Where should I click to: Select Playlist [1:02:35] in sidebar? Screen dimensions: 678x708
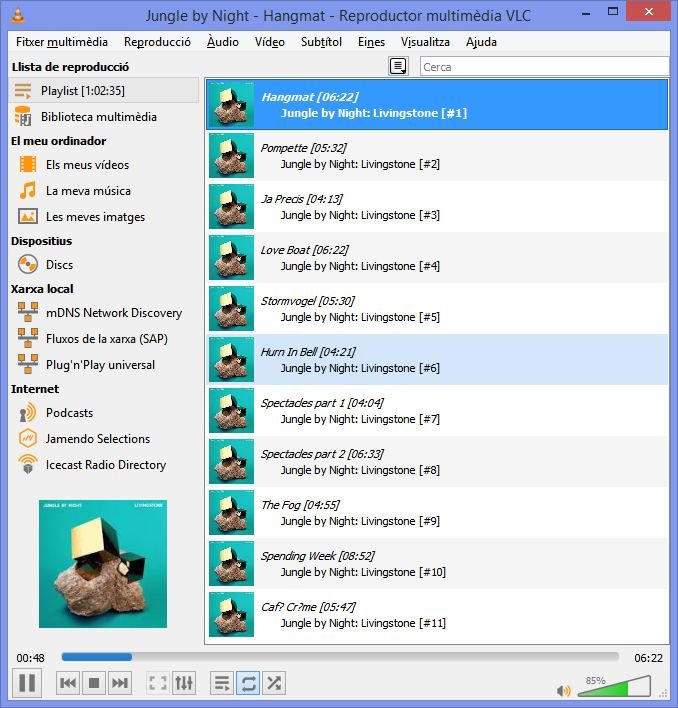(x=104, y=90)
